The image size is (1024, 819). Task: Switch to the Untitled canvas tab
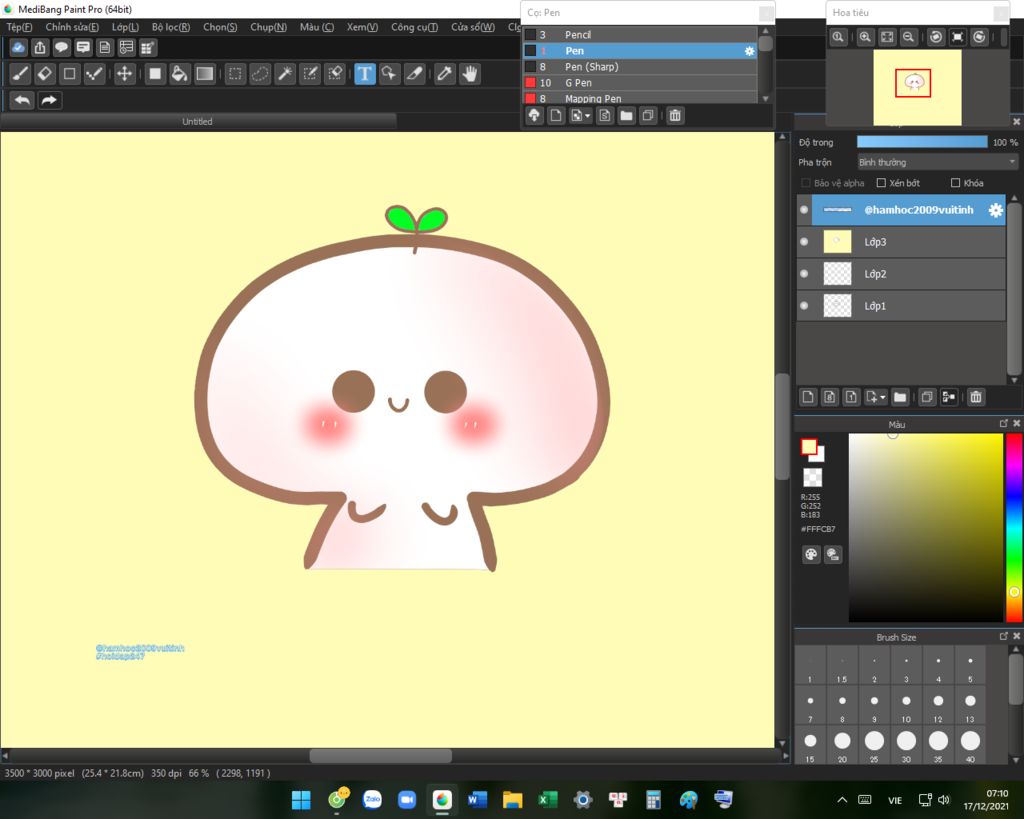pyautogui.click(x=197, y=121)
